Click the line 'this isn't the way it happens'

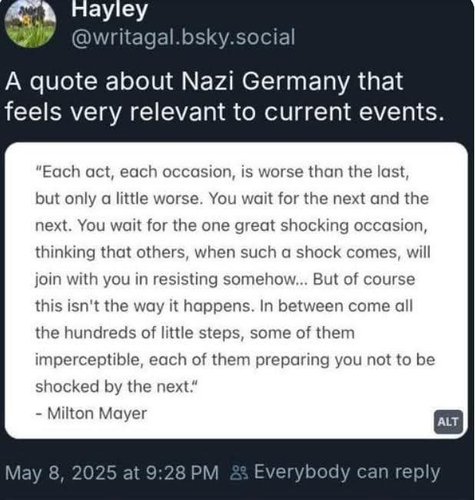tap(224, 306)
